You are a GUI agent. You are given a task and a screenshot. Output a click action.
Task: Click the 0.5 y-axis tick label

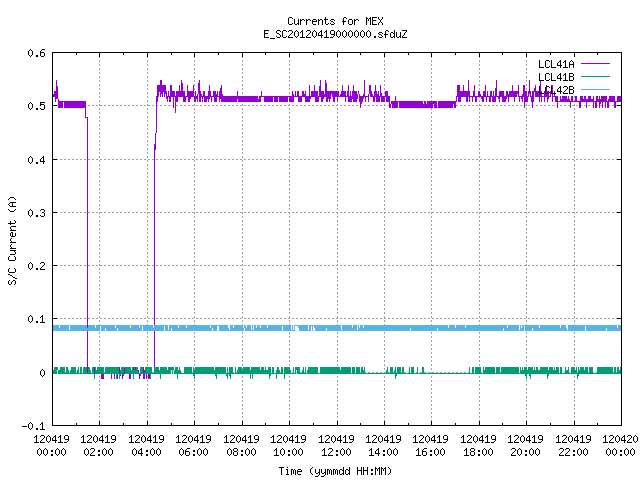click(36, 106)
